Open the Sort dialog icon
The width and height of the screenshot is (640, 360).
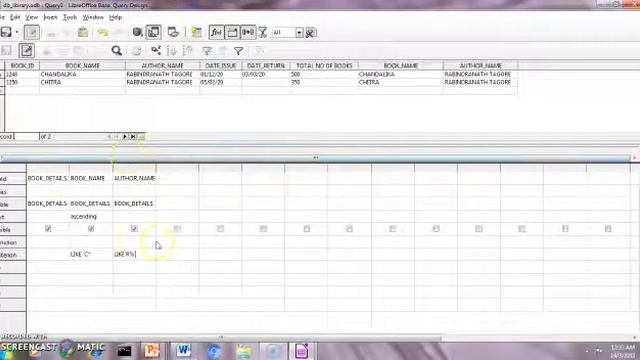(x=156, y=51)
